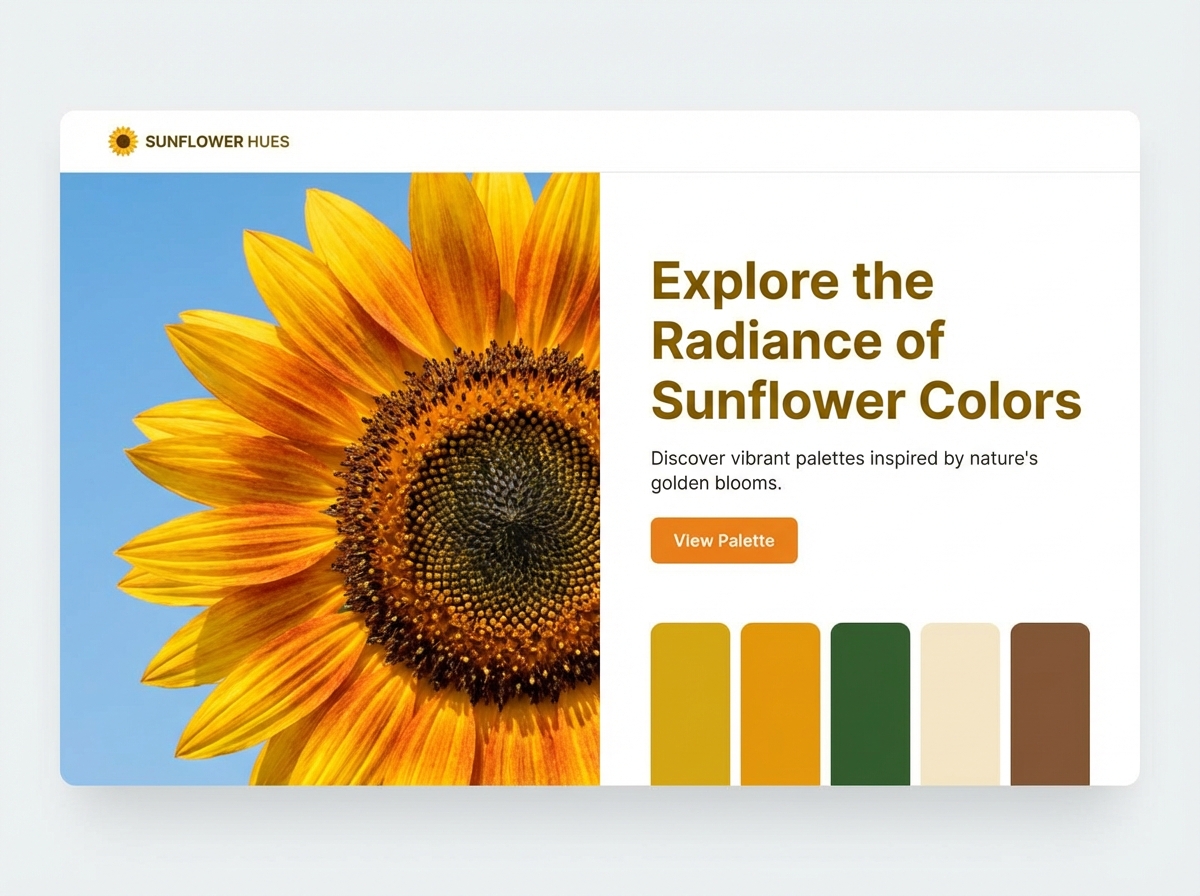
Task: Select the description text about golden blooms
Action: pyautogui.click(x=846, y=470)
